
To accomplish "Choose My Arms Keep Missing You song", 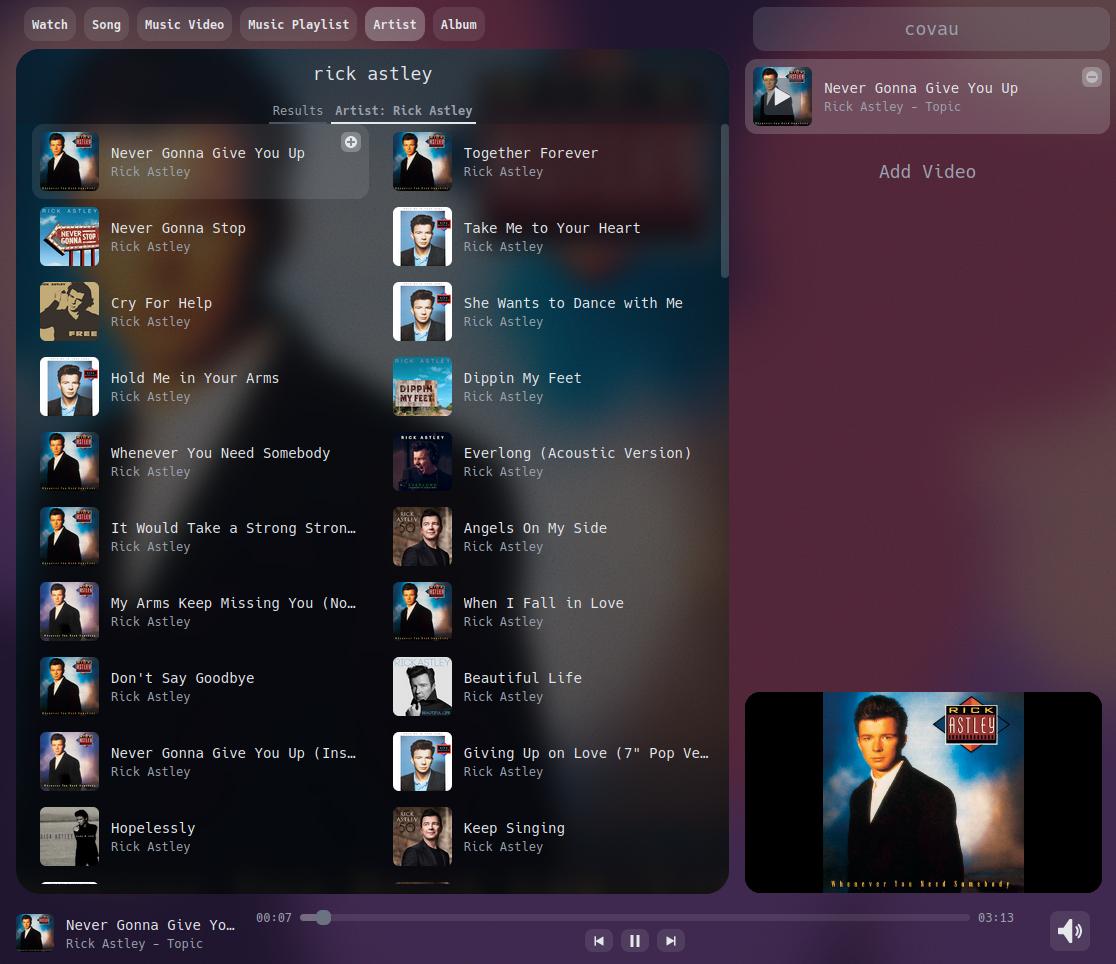I will (x=201, y=612).
